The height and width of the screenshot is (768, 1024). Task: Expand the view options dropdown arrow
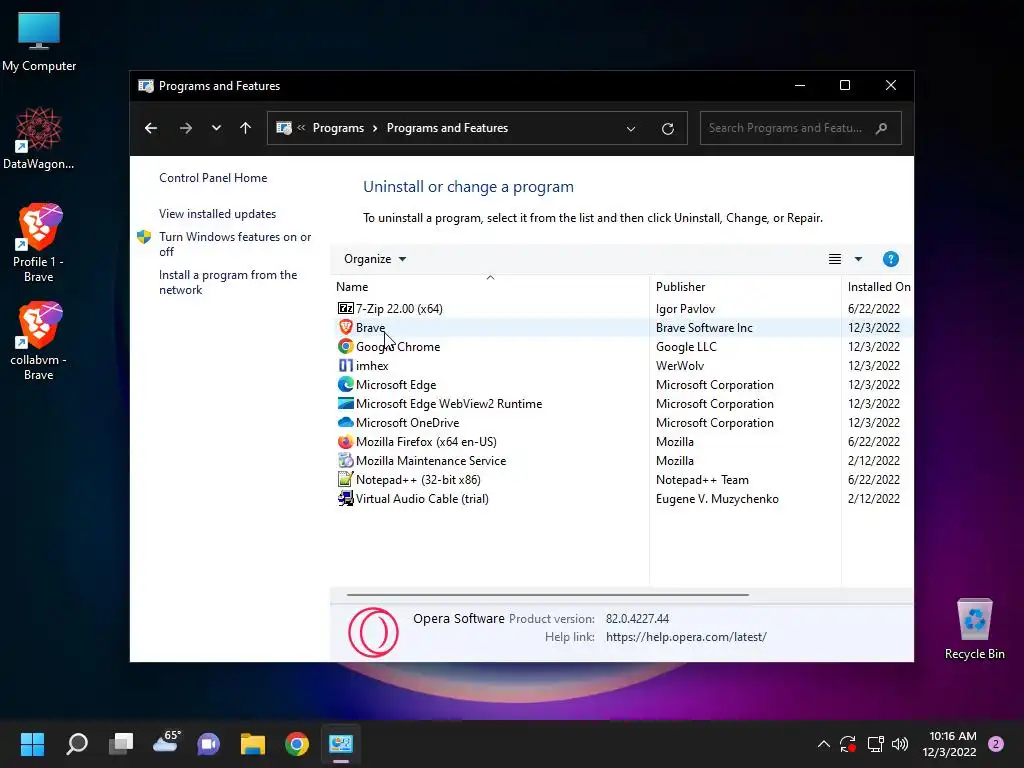tap(858, 259)
